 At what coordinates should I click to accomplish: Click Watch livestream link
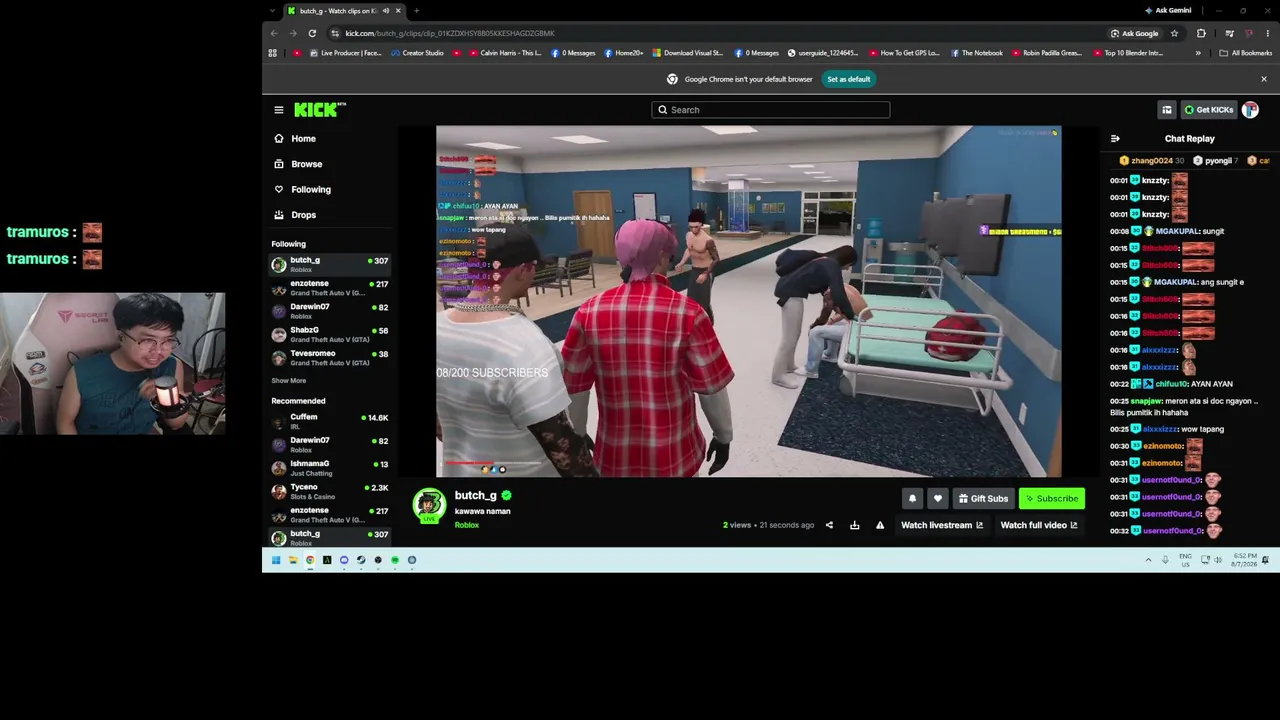(941, 525)
